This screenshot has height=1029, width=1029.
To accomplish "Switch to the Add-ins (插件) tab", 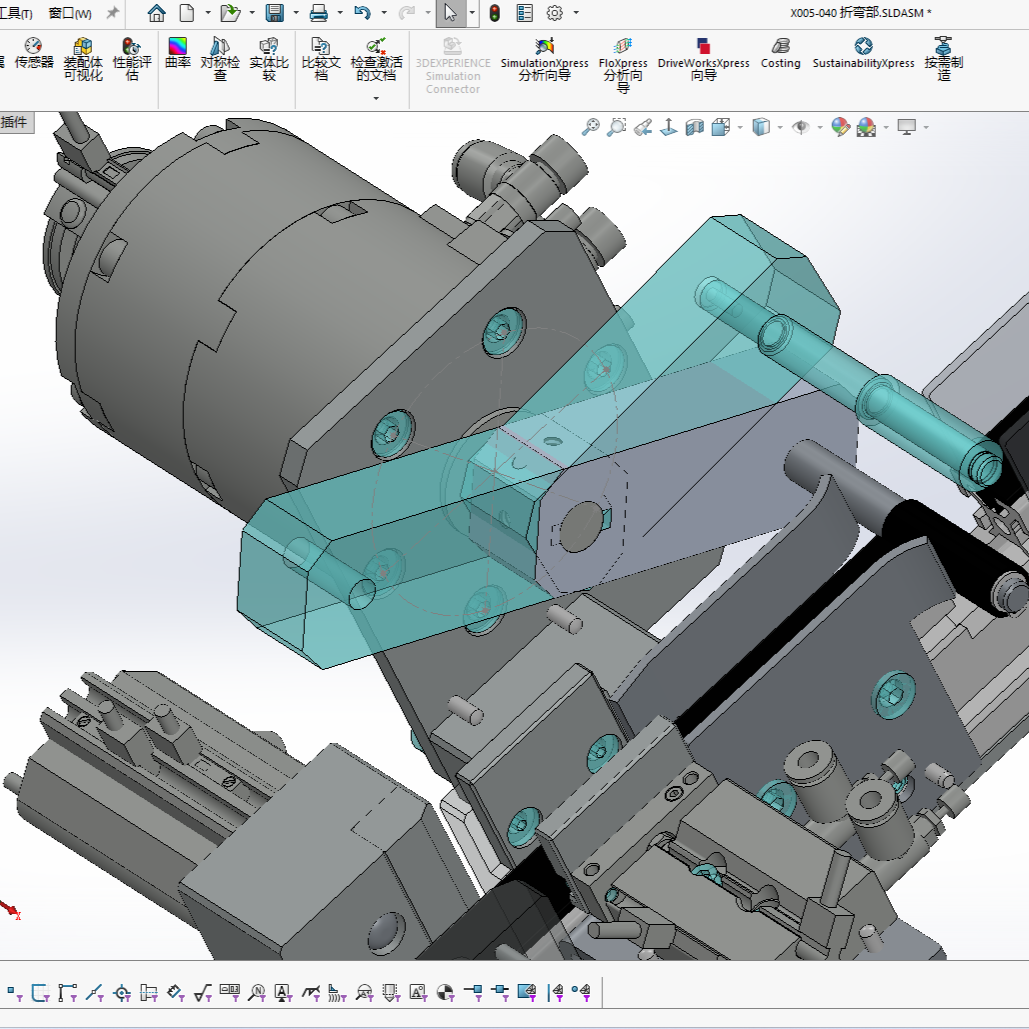I will [x=15, y=122].
